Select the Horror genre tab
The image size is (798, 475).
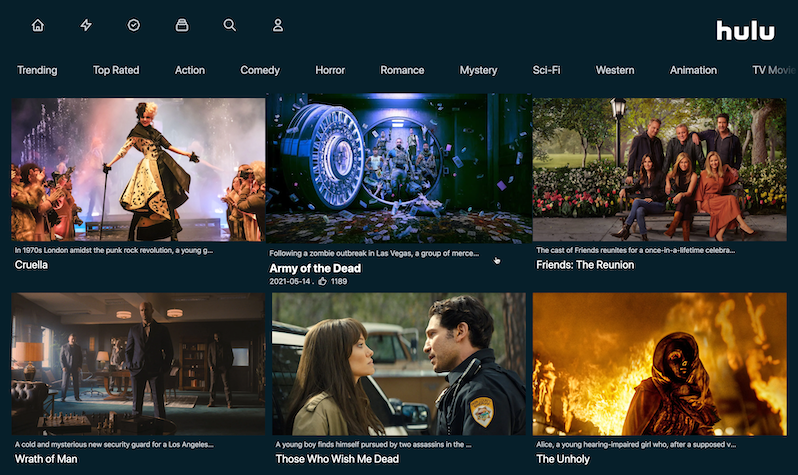pyautogui.click(x=330, y=70)
